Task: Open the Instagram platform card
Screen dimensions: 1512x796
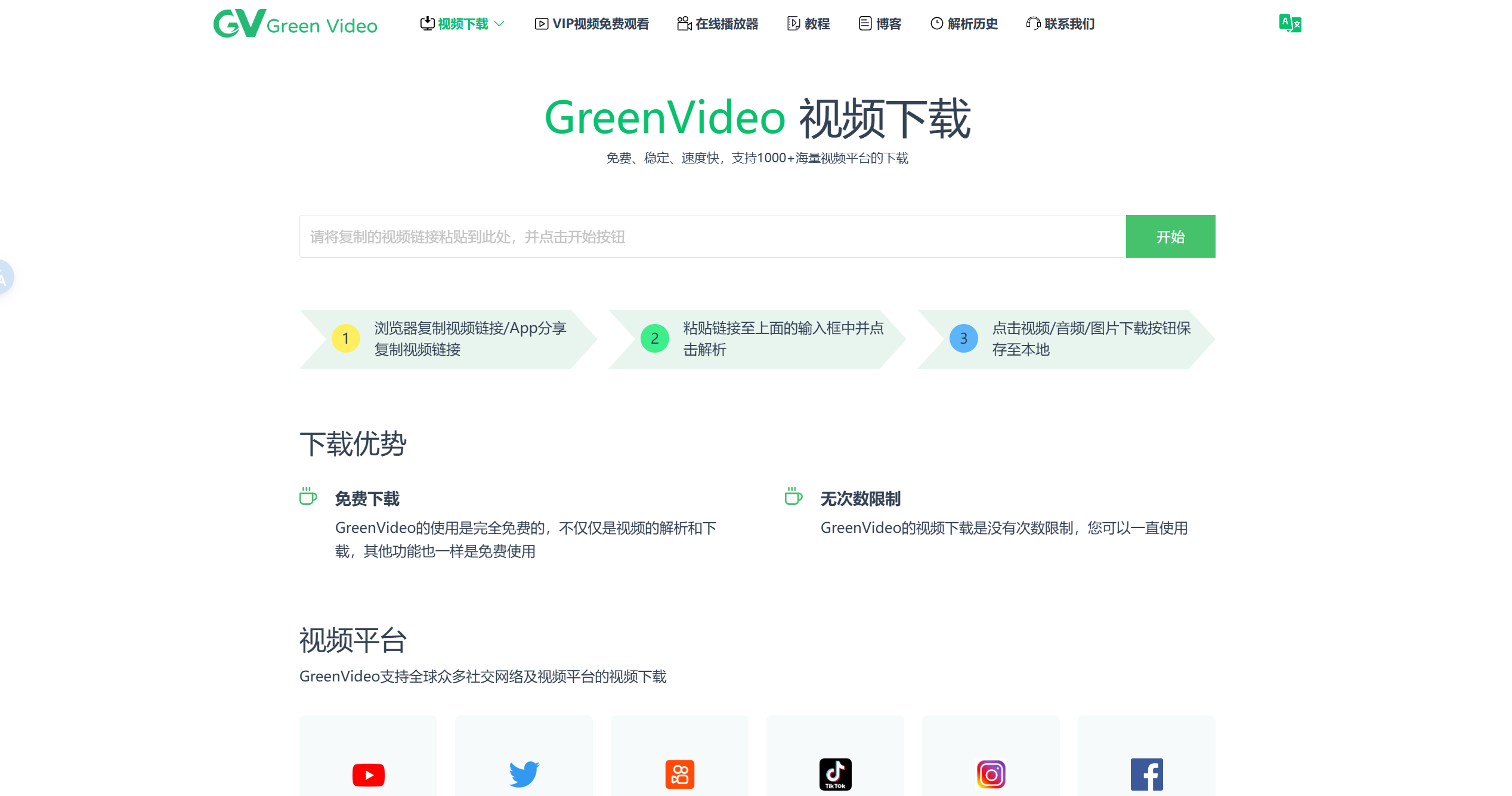Action: [x=991, y=756]
